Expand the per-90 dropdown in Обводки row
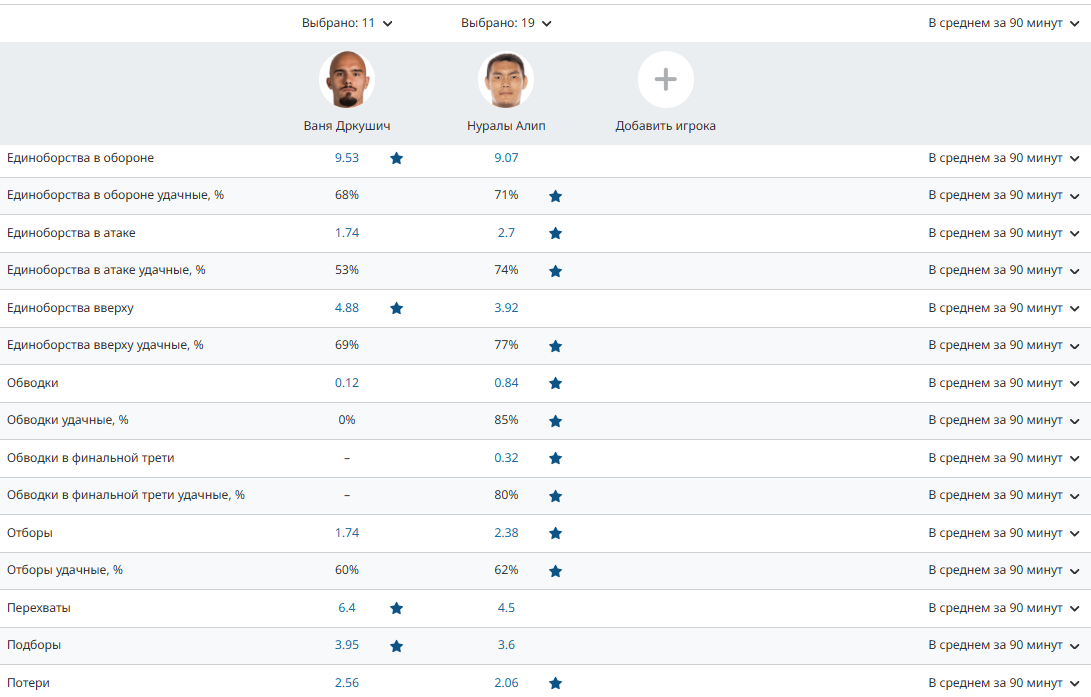The height and width of the screenshot is (697, 1091). tap(1003, 383)
